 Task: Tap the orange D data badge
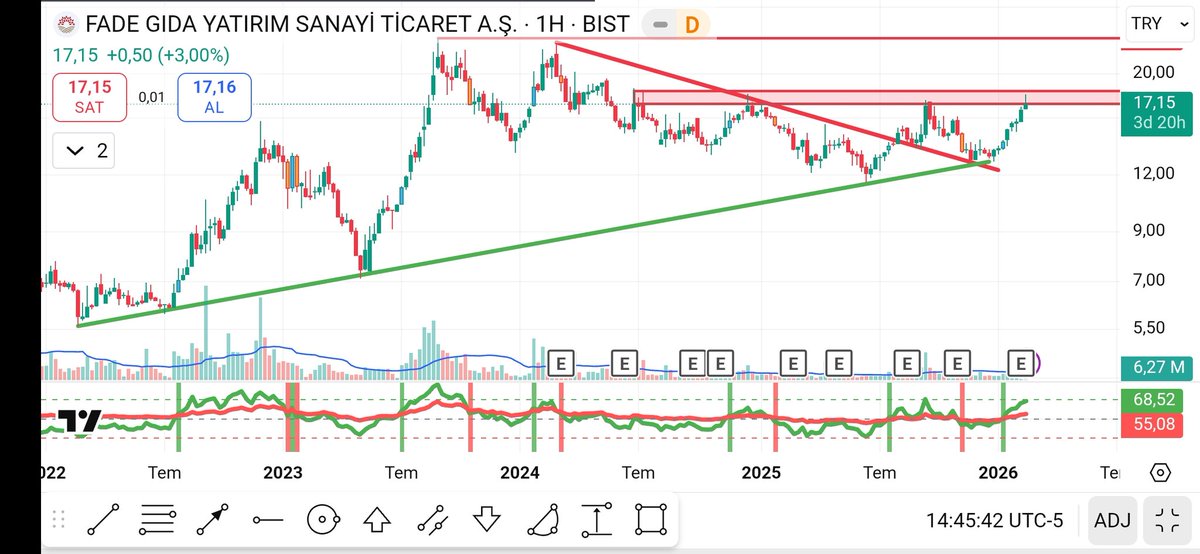tap(691, 24)
